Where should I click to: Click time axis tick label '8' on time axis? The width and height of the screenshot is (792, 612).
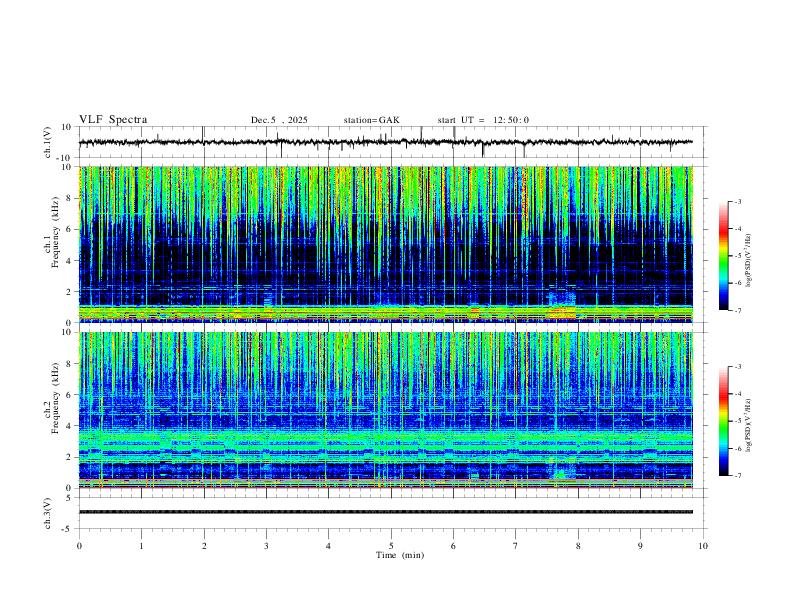click(578, 546)
